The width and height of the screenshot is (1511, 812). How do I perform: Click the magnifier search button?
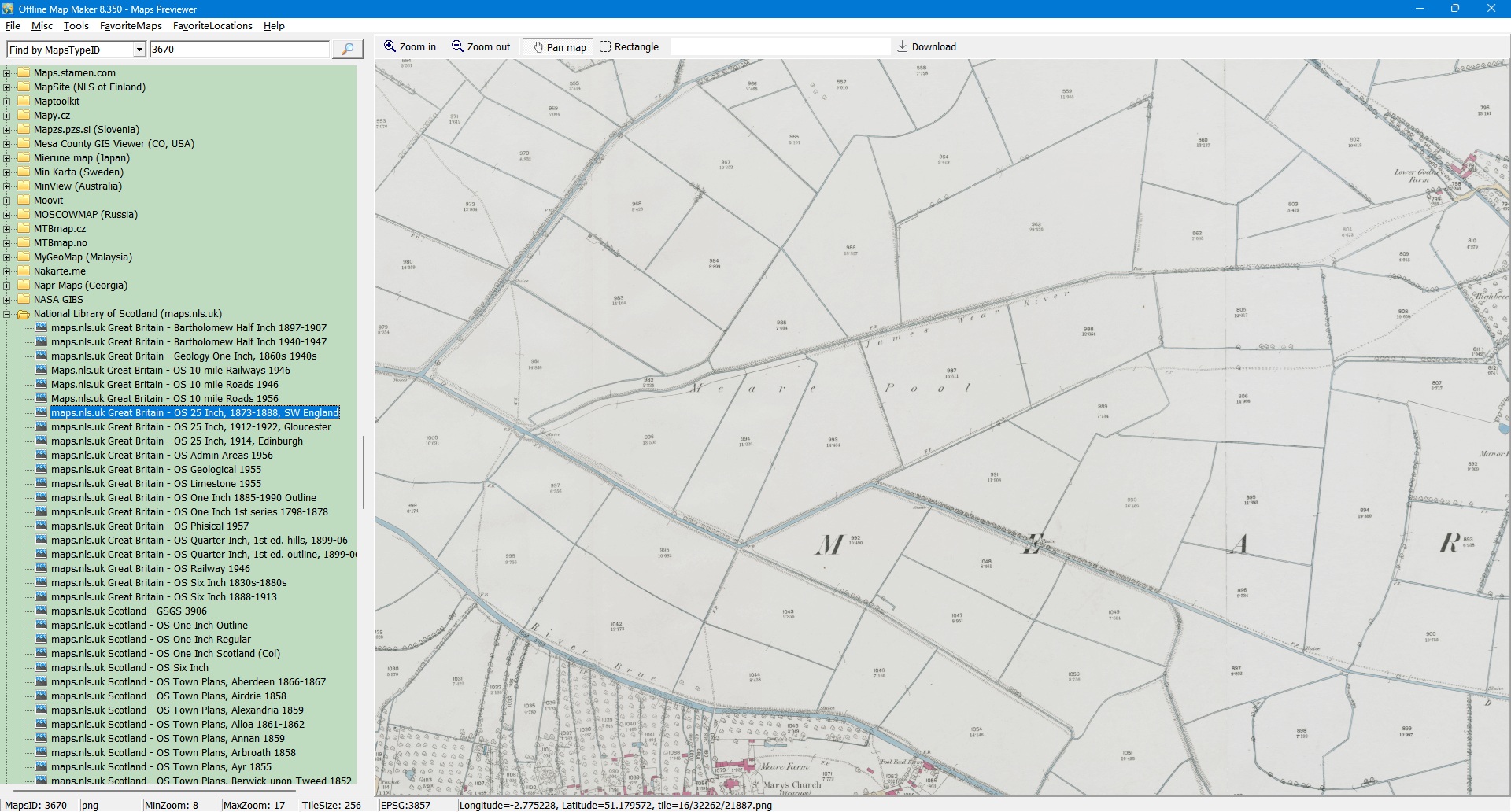pyautogui.click(x=347, y=49)
